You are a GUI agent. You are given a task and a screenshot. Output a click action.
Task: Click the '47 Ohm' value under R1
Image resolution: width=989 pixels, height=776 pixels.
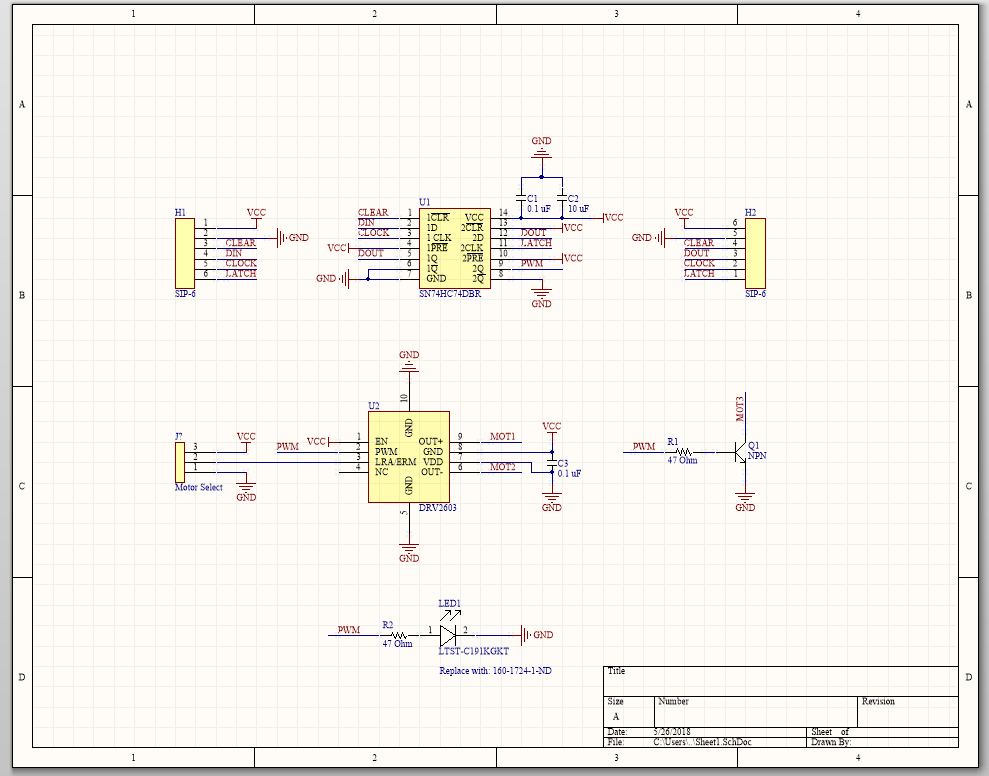point(682,461)
